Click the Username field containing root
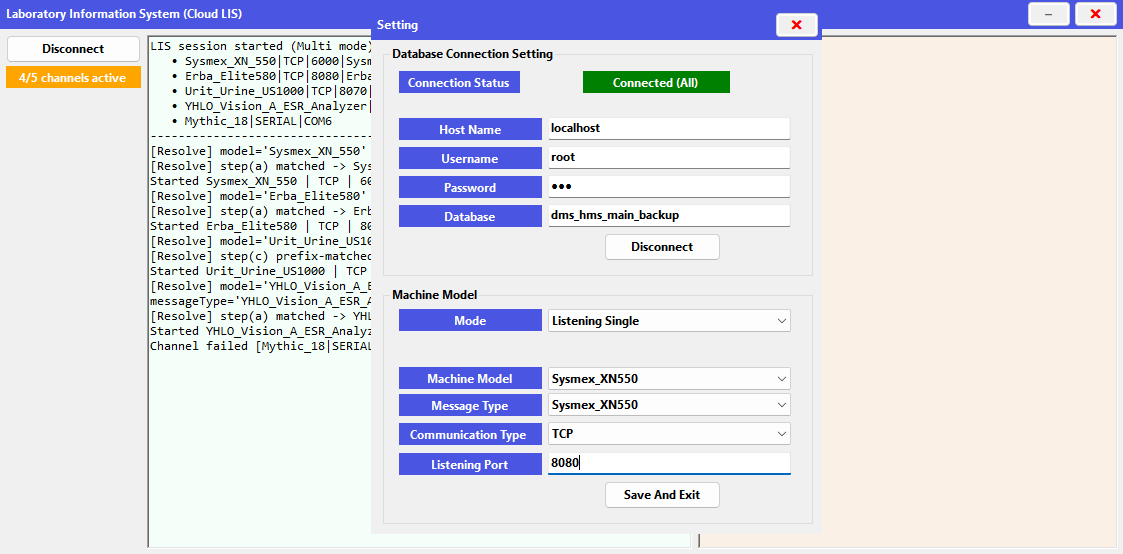 669,157
